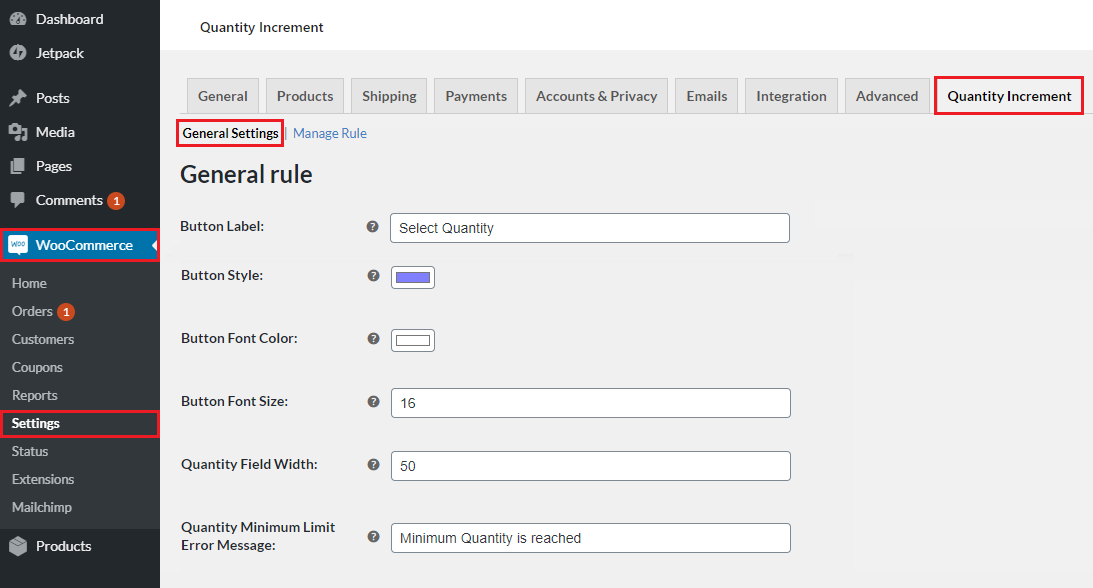This screenshot has height=588, width=1093.
Task: Switch to the Manage Rule subtab
Action: [330, 132]
